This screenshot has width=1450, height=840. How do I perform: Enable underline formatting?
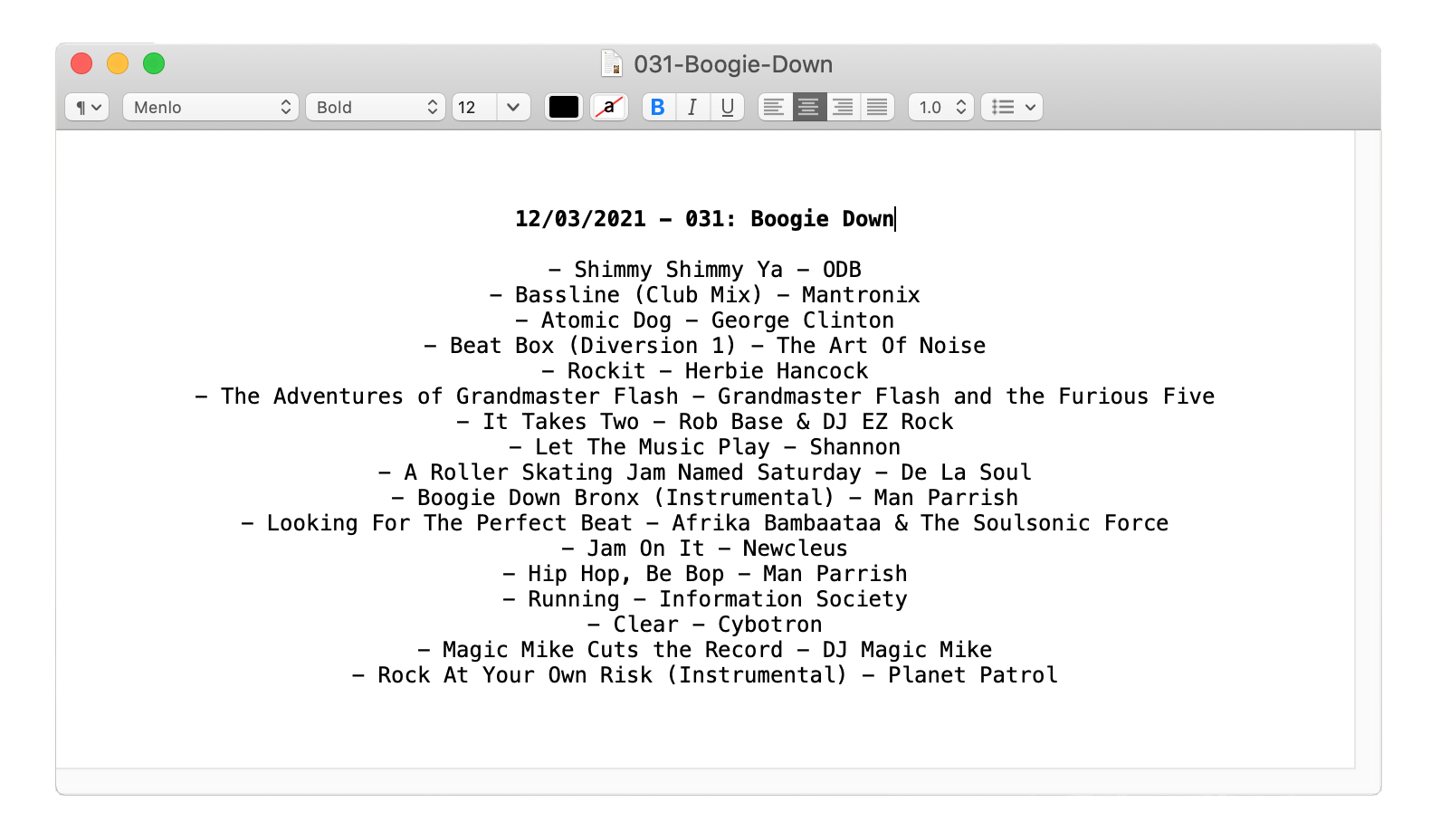727,107
